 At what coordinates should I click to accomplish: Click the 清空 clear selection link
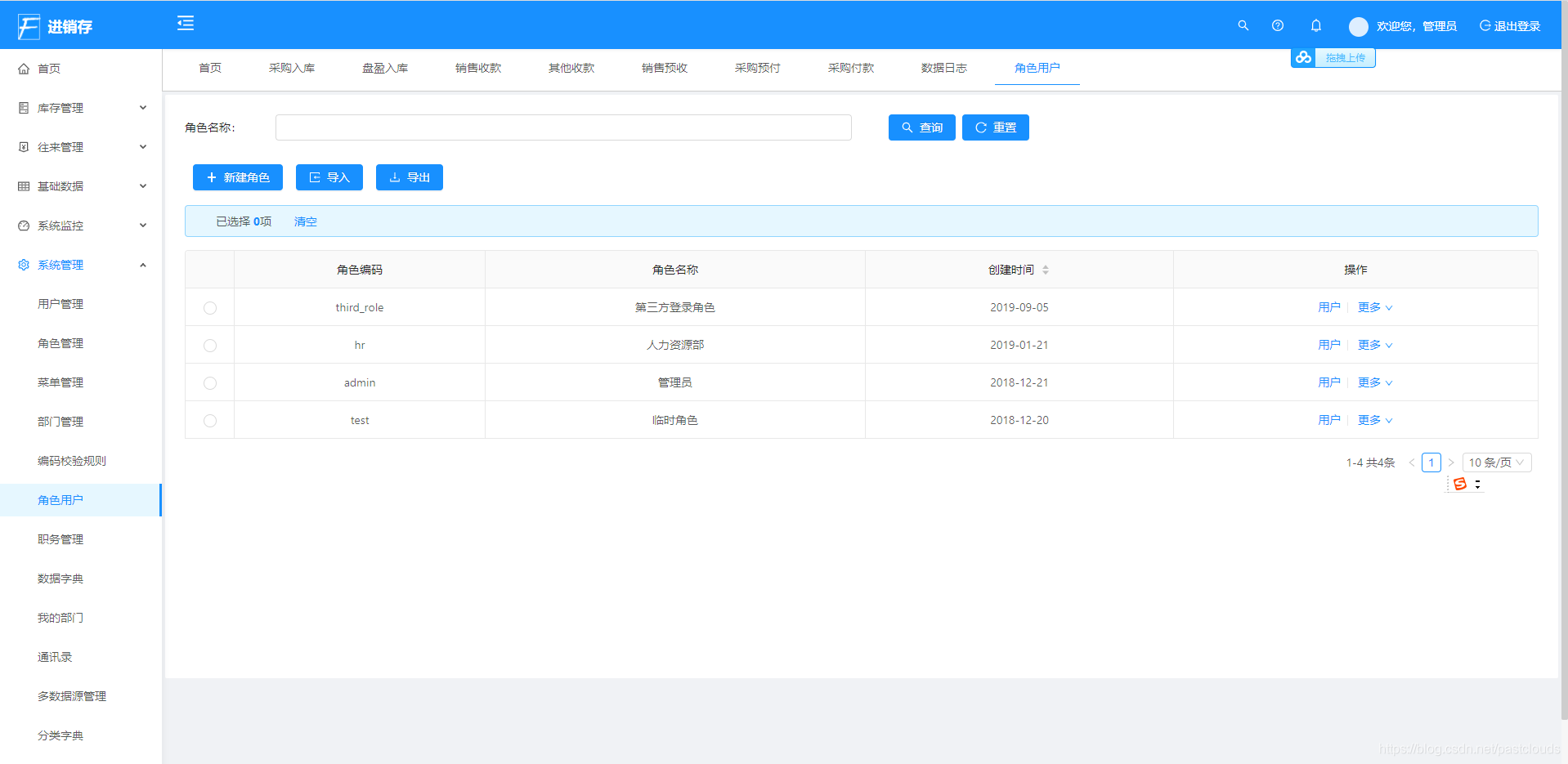[x=306, y=221]
